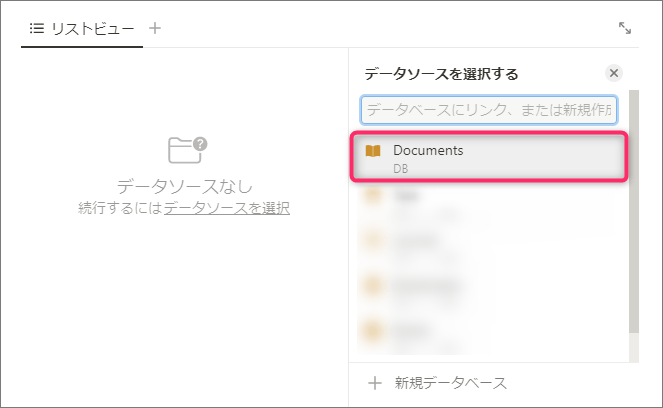This screenshot has width=663, height=408.
Task: Click the データソースを選択 link
Action: (x=227, y=208)
